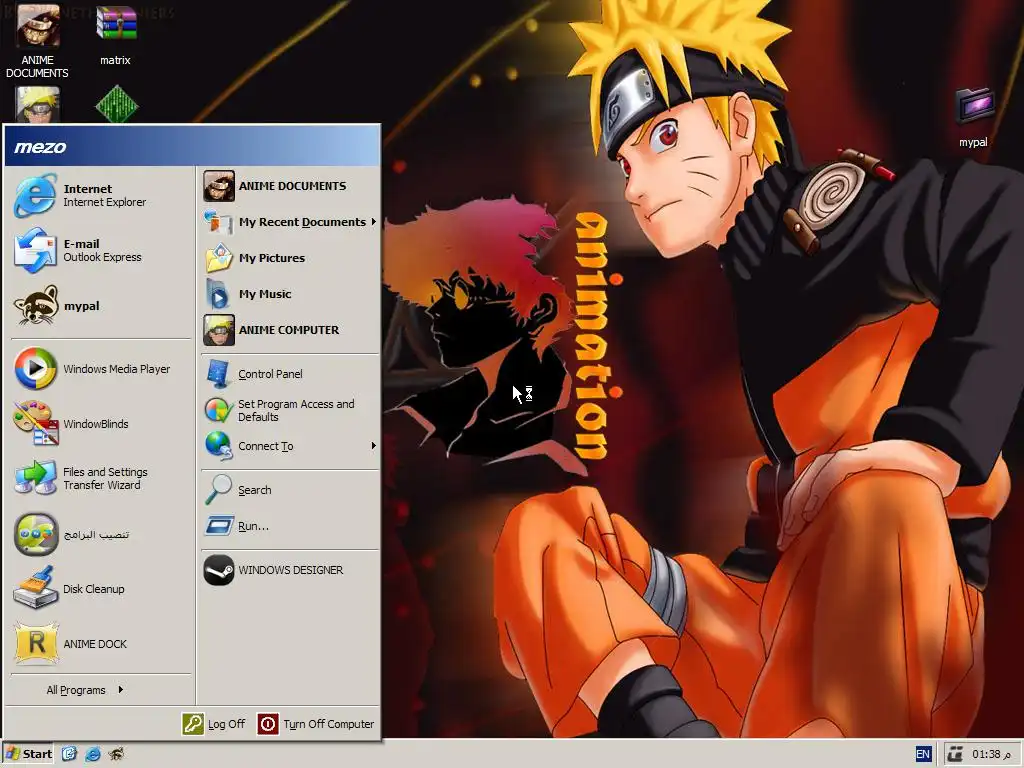Open ANIME COMPUTER
This screenshot has width=1024, height=768.
pos(289,330)
